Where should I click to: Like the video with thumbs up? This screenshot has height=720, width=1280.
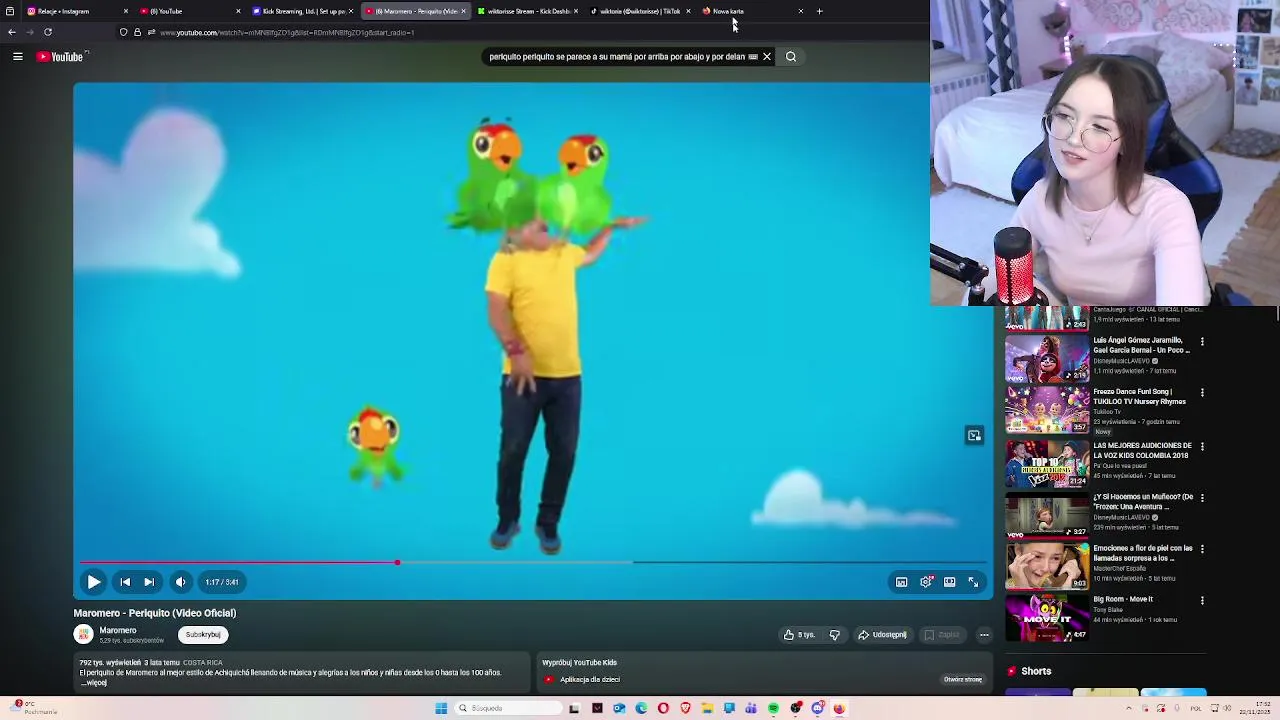pos(799,634)
